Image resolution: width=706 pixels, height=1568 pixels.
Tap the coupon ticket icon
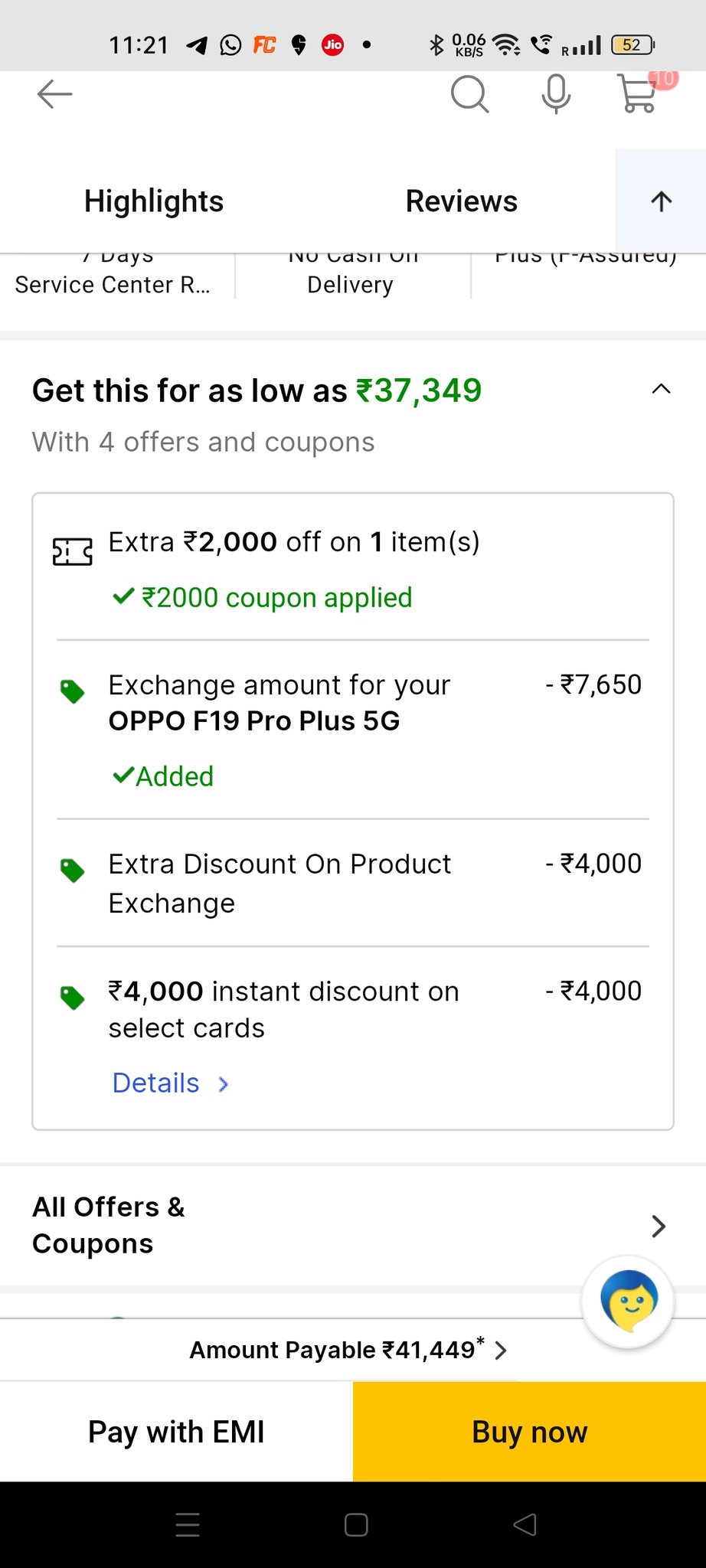point(73,551)
